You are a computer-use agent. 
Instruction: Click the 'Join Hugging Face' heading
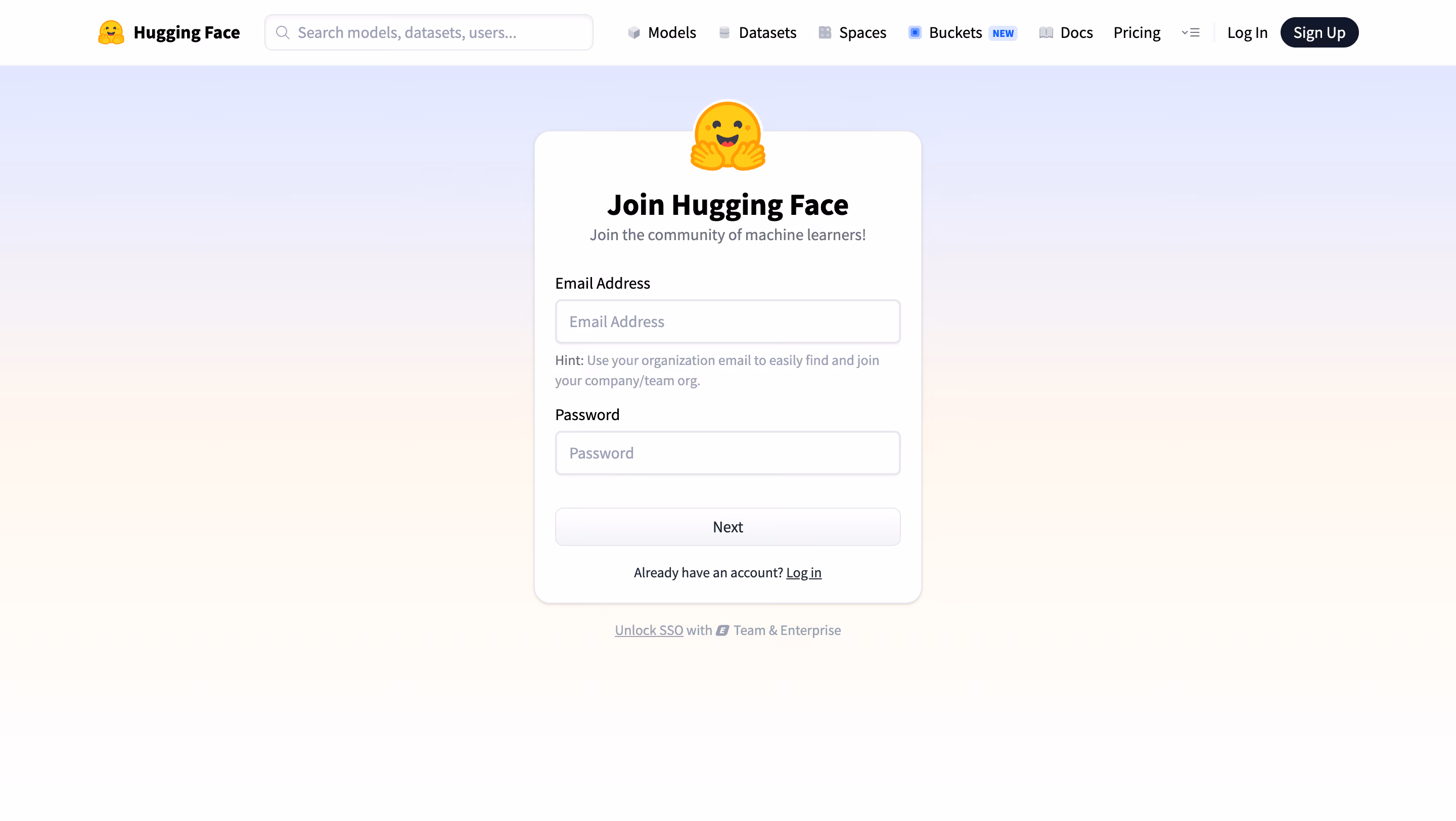pyautogui.click(x=728, y=205)
